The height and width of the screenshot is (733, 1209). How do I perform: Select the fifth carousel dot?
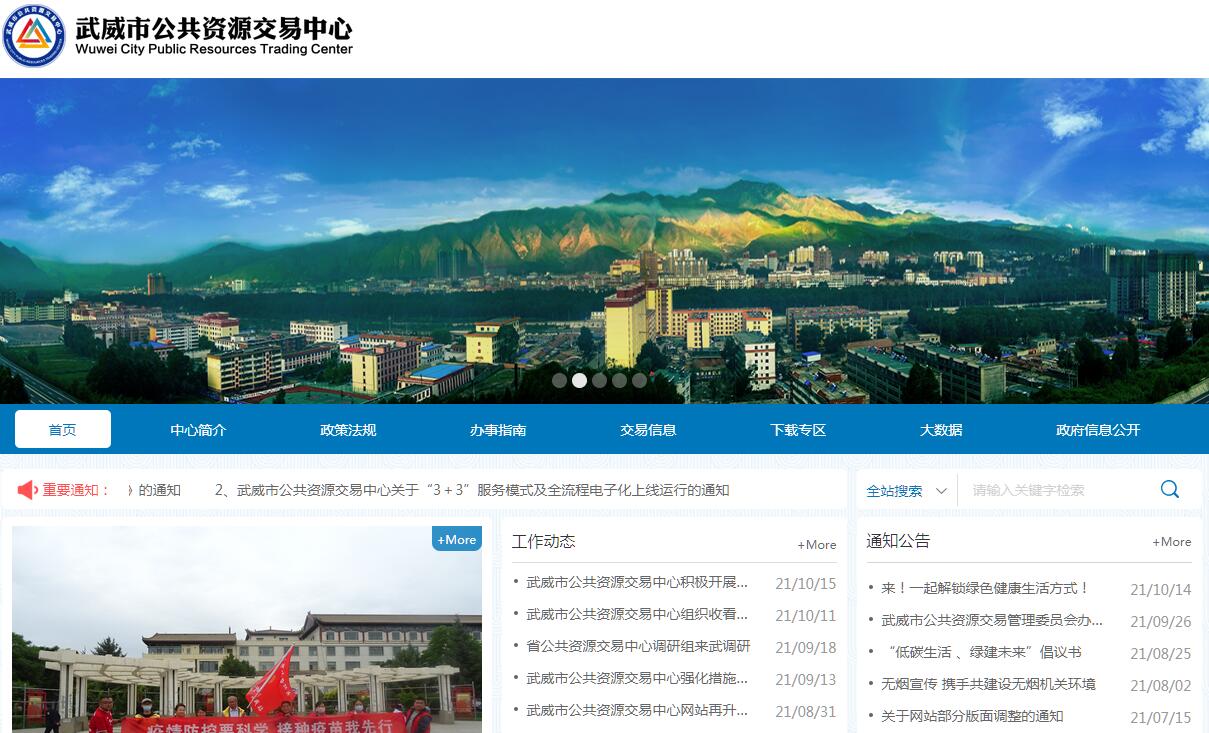point(639,380)
